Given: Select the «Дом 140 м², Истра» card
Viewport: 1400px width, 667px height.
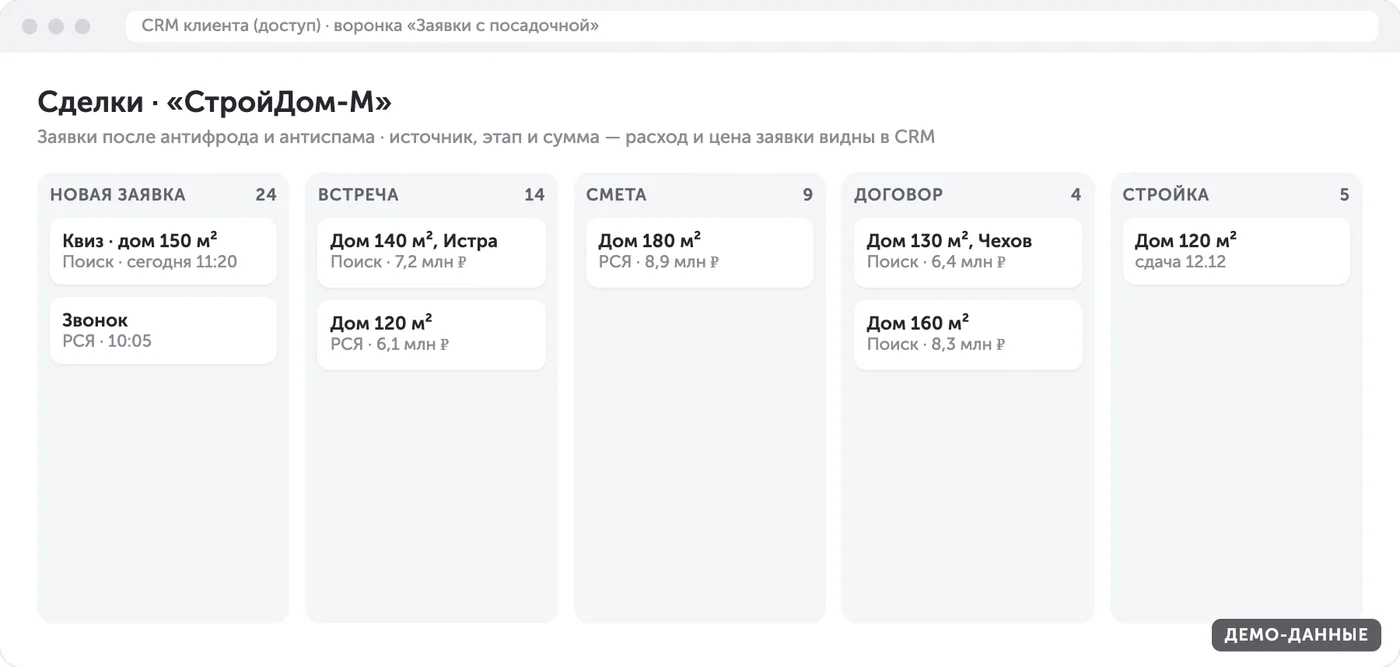Looking at the screenshot, I should 431,252.
